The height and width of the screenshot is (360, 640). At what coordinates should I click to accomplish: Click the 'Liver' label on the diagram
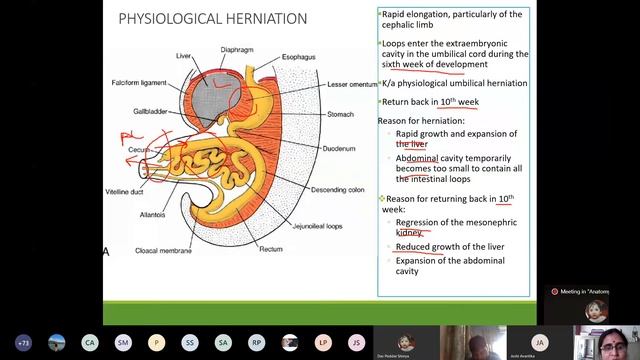coord(183,56)
